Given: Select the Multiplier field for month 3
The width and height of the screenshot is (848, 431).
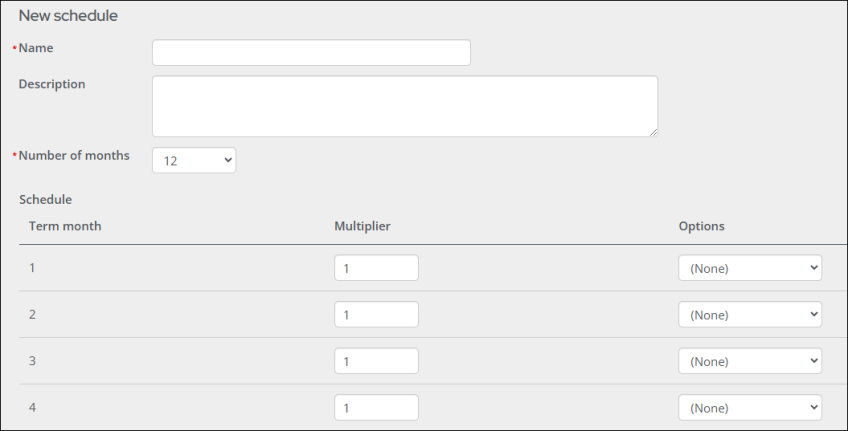Looking at the screenshot, I should coord(376,361).
